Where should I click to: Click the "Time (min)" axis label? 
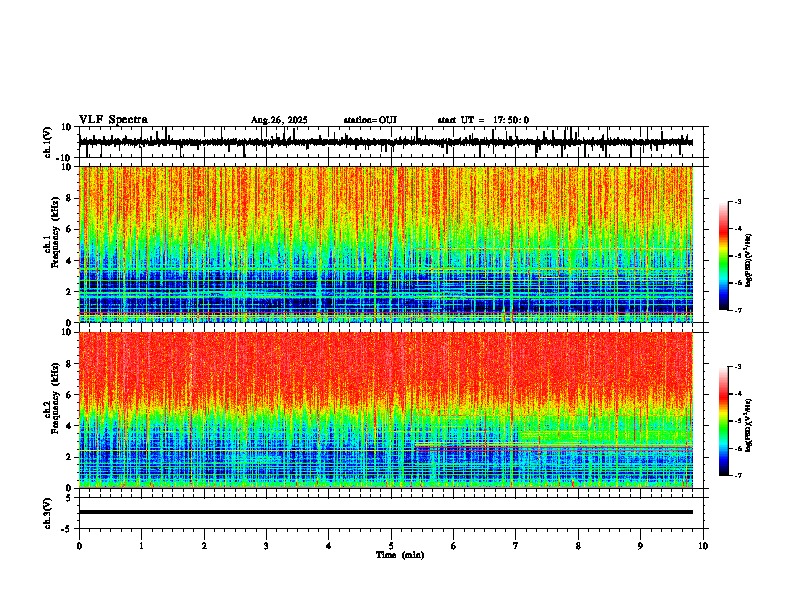click(x=400, y=555)
